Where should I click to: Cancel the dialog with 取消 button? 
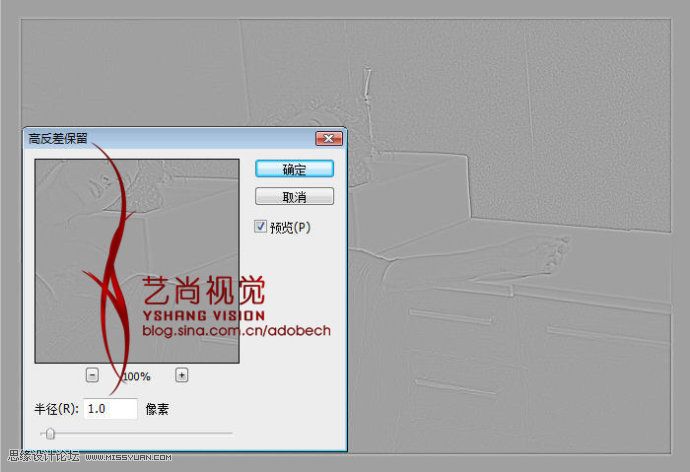point(294,196)
